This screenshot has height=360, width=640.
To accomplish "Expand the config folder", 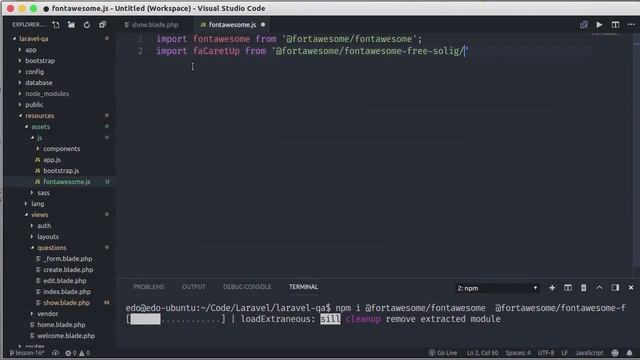I will pyautogui.click(x=34, y=72).
